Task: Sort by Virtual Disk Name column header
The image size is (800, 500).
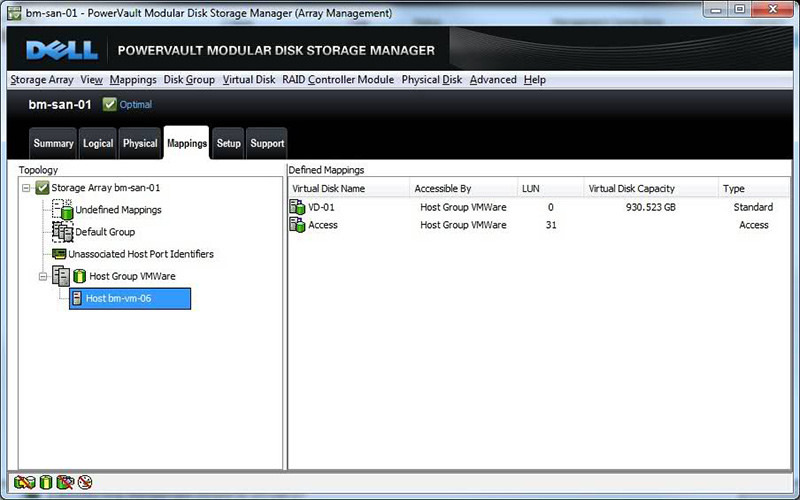Action: pyautogui.click(x=348, y=188)
